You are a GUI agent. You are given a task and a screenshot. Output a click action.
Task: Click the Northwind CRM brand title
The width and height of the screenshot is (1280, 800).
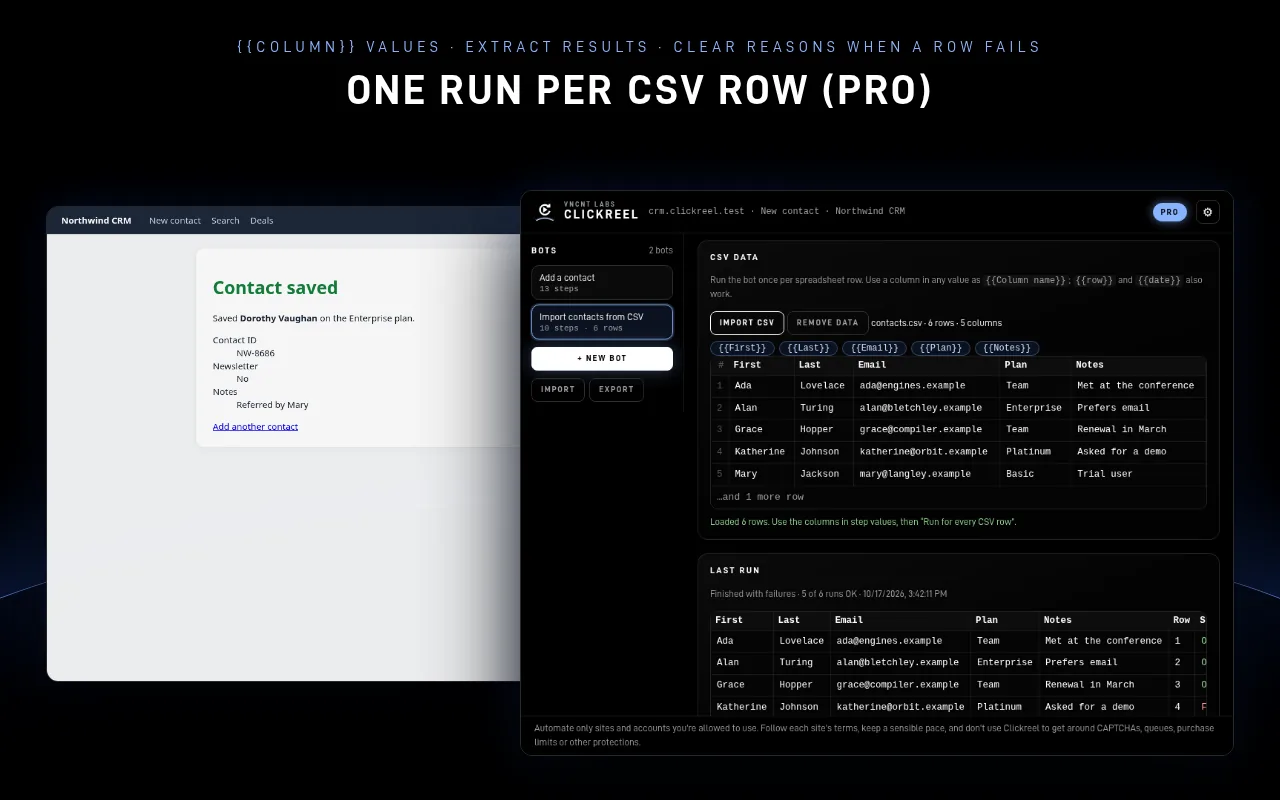click(96, 221)
